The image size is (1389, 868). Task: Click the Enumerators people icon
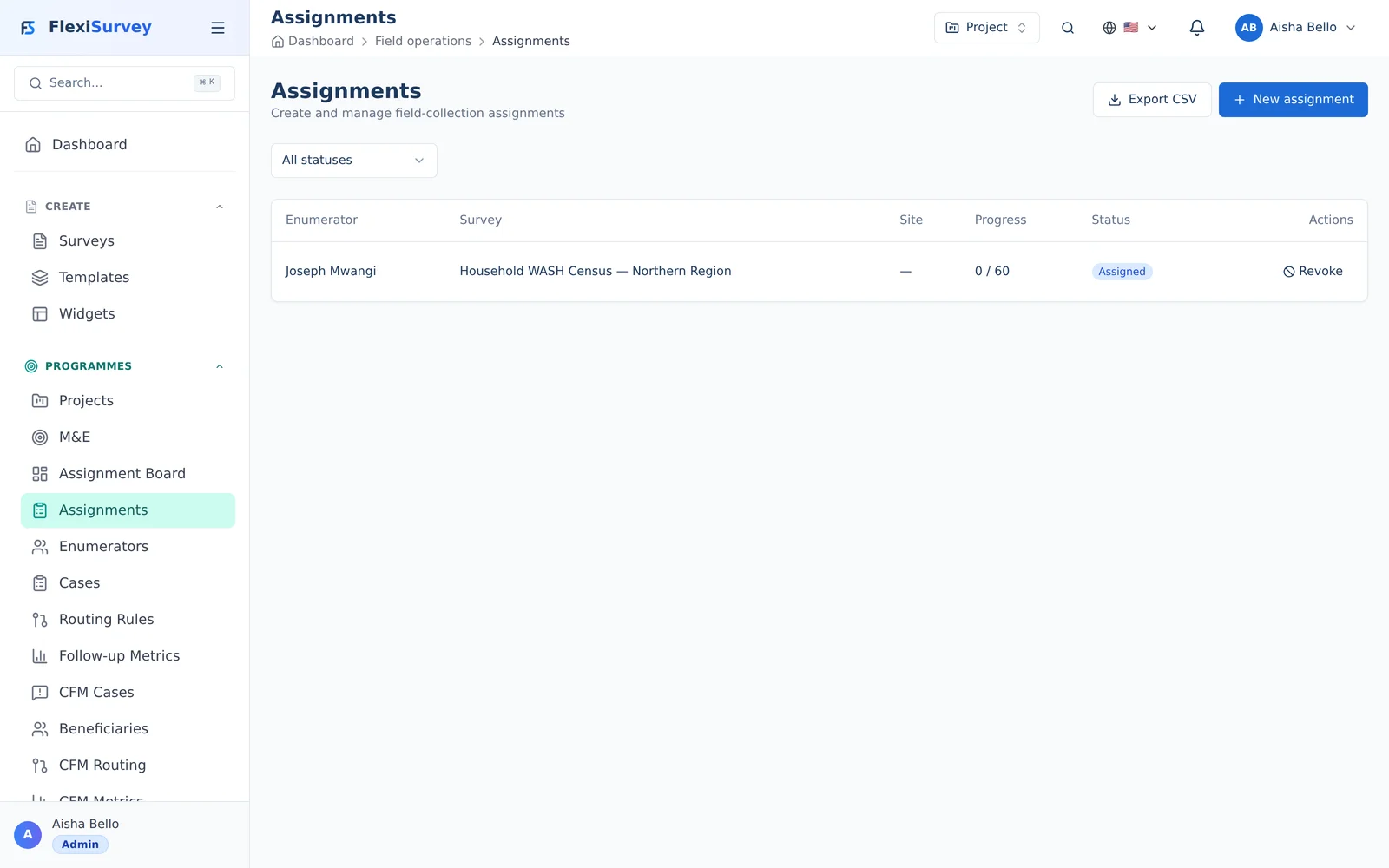tap(40, 547)
